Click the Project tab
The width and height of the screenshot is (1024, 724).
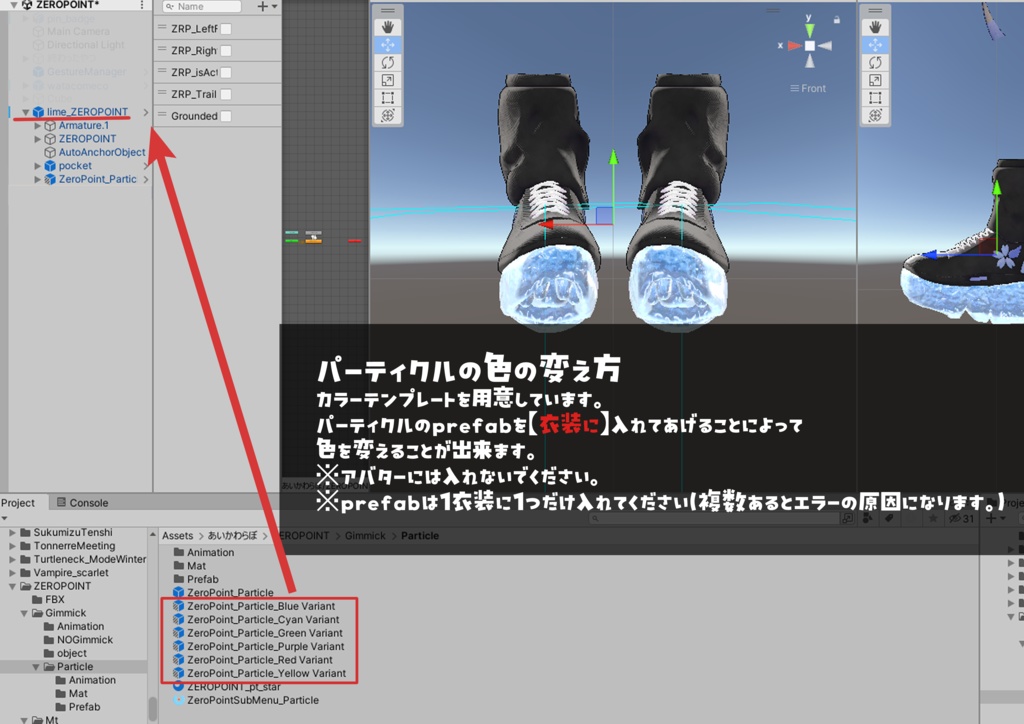click(x=18, y=502)
